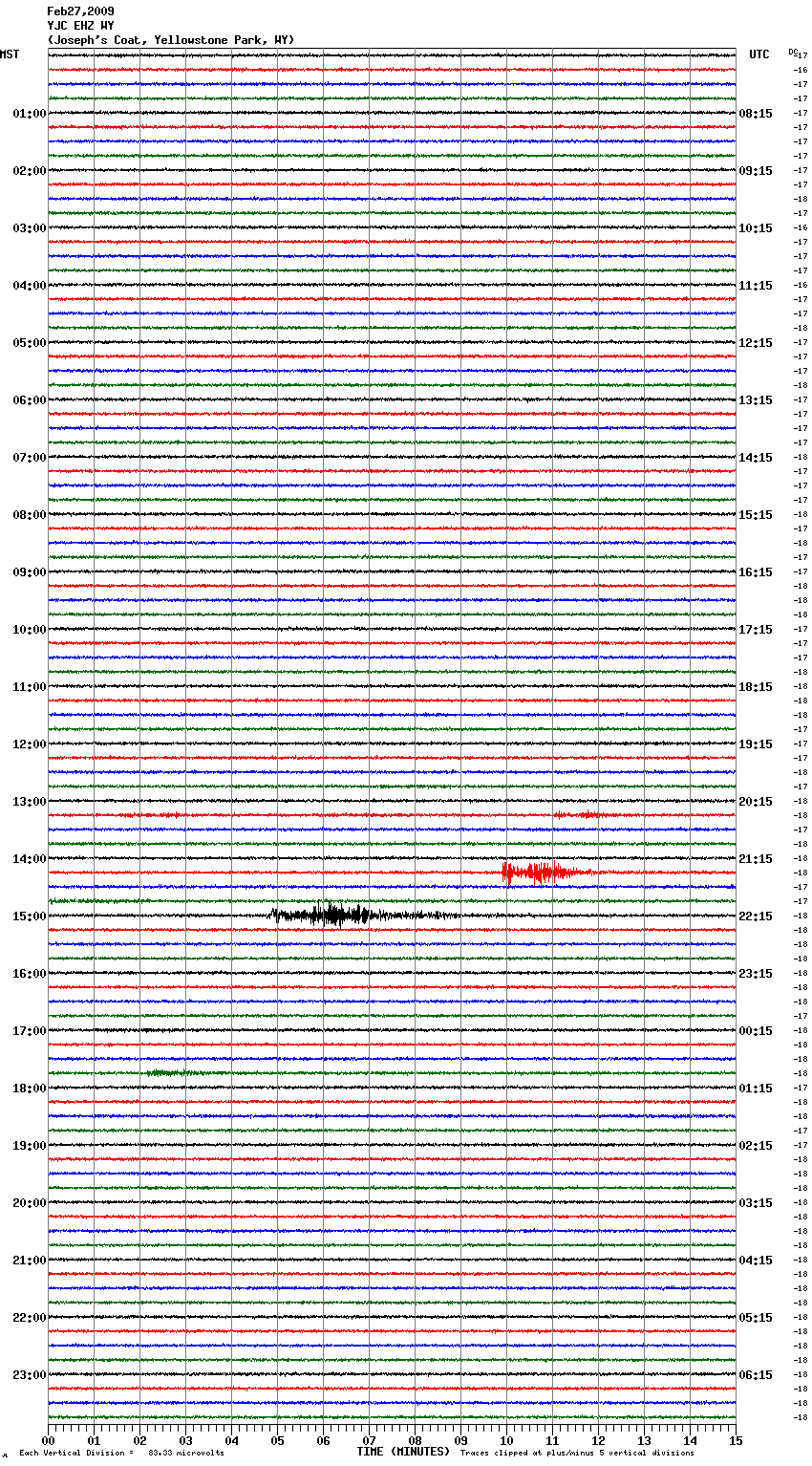Viewport: 812px width, 1466px height.
Task: Click the 04:00 MST time label
Action: [x=30, y=286]
